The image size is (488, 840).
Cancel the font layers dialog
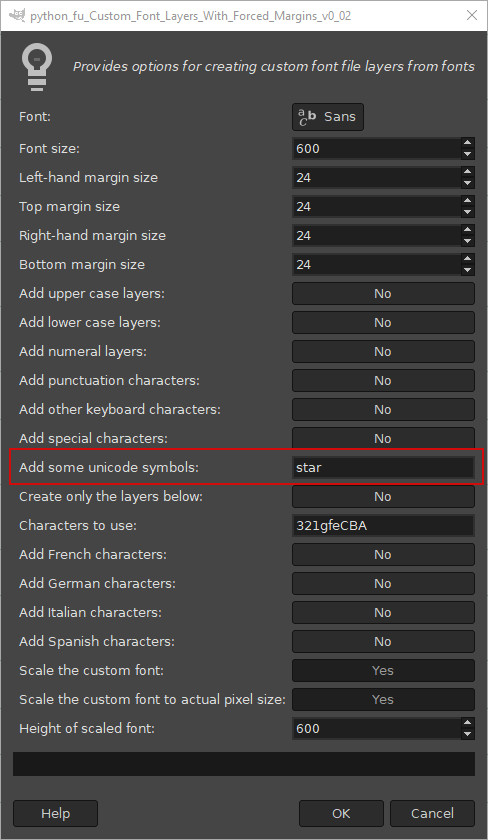coord(432,813)
